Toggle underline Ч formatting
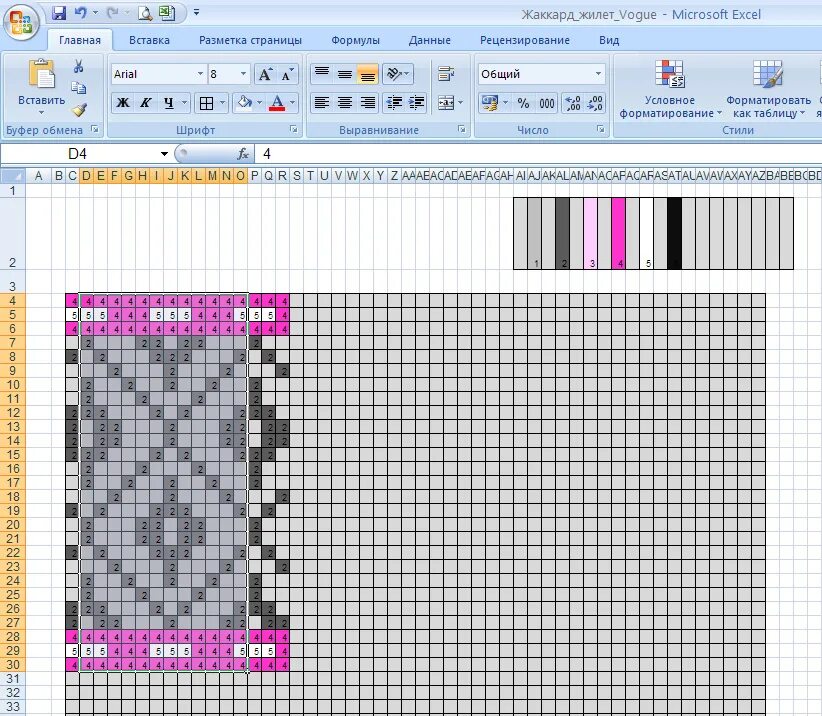Image resolution: width=822 pixels, height=716 pixels. [168, 103]
